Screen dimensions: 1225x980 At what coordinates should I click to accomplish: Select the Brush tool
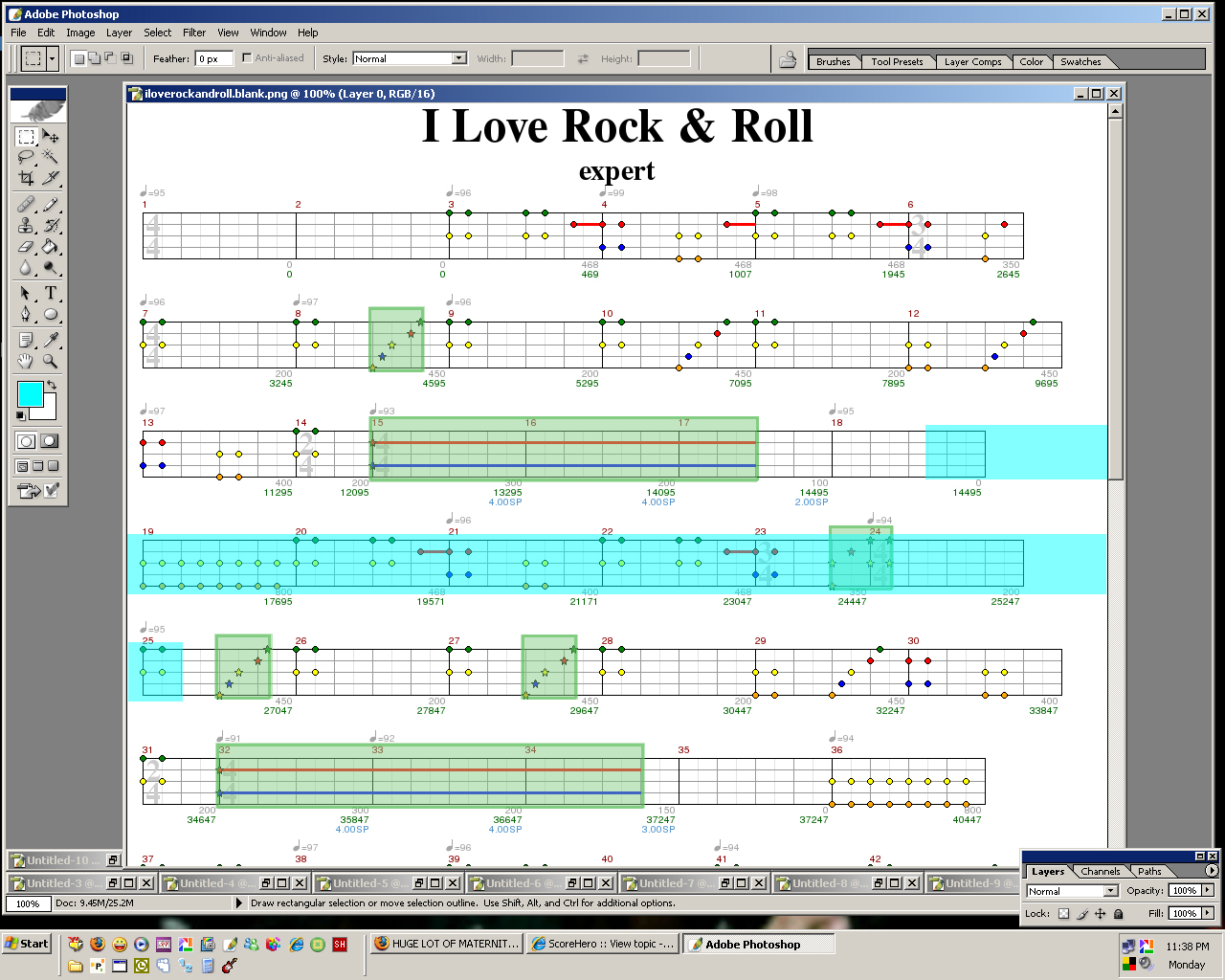tap(51, 204)
